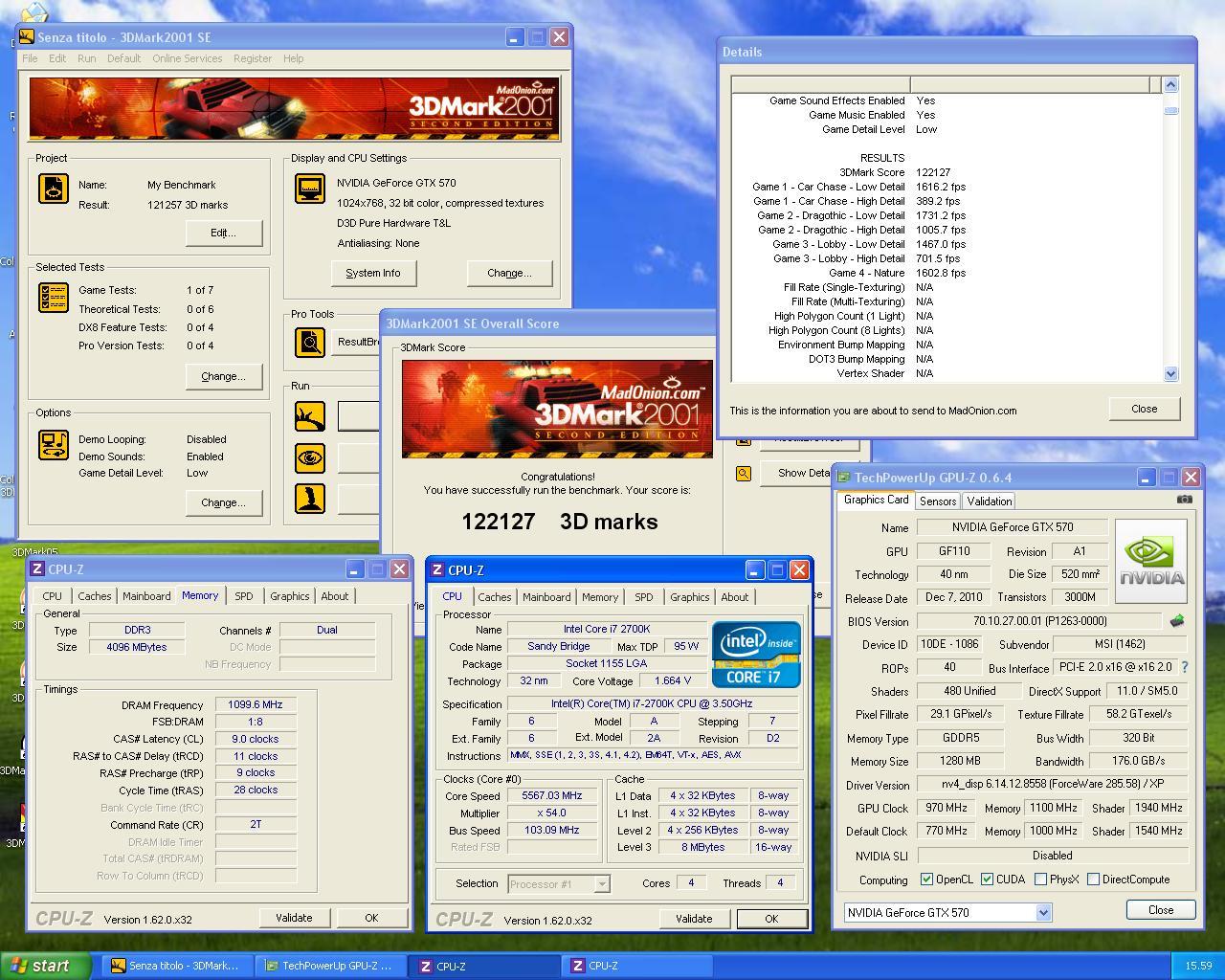Viewport: 1225px width, 980px height.
Task: Toggle the DirectCompute checkbox in GPU-Z
Action: tap(1093, 879)
